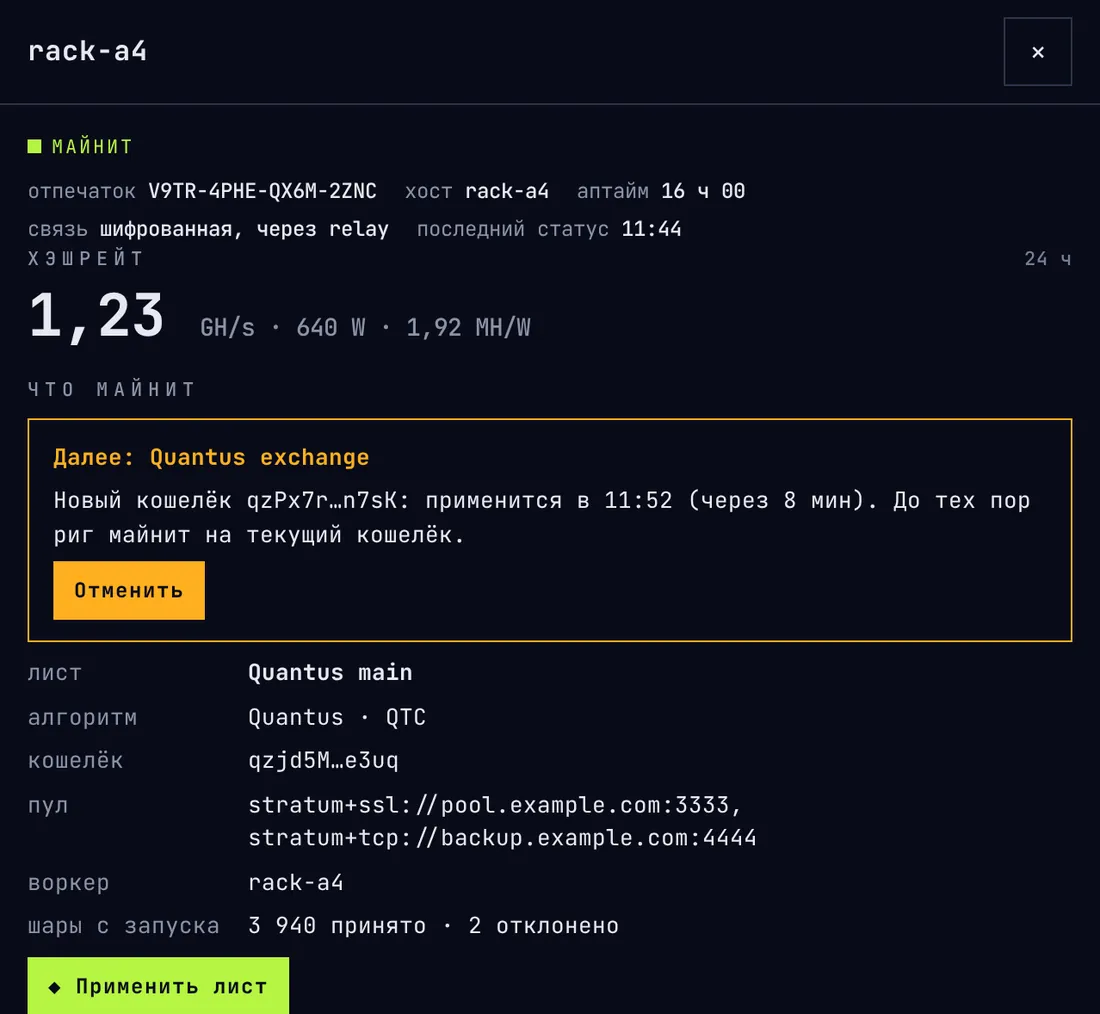Click backup pool stratum+tcp://backup.example.com:4444
Image resolution: width=1100 pixels, height=1014 pixels.
(x=502, y=837)
